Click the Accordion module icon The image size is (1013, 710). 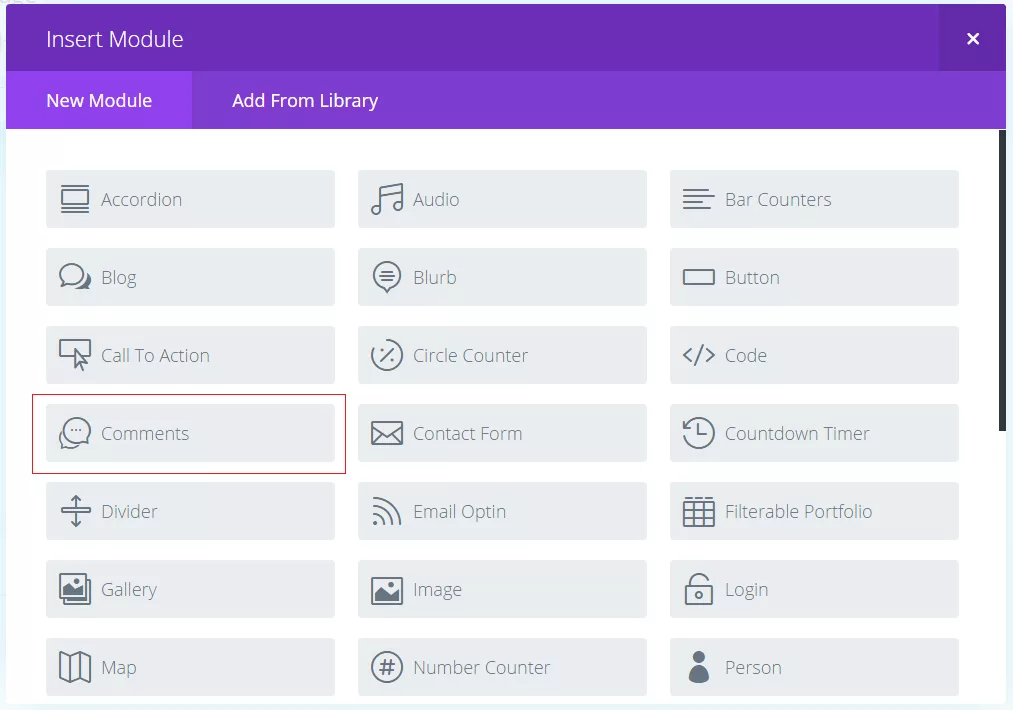pos(75,199)
